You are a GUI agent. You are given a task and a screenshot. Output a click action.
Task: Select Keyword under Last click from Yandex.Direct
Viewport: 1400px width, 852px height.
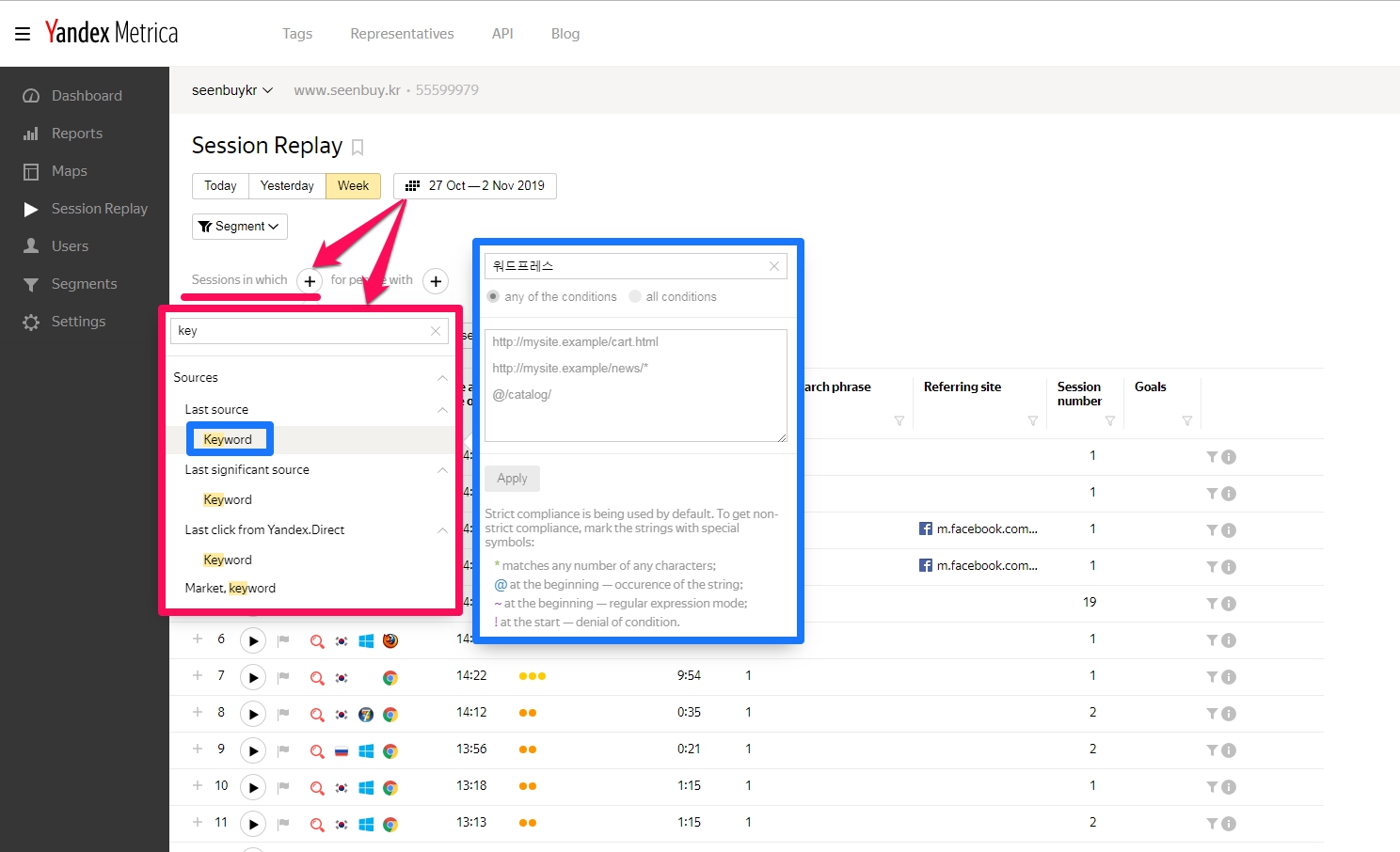coord(228,560)
